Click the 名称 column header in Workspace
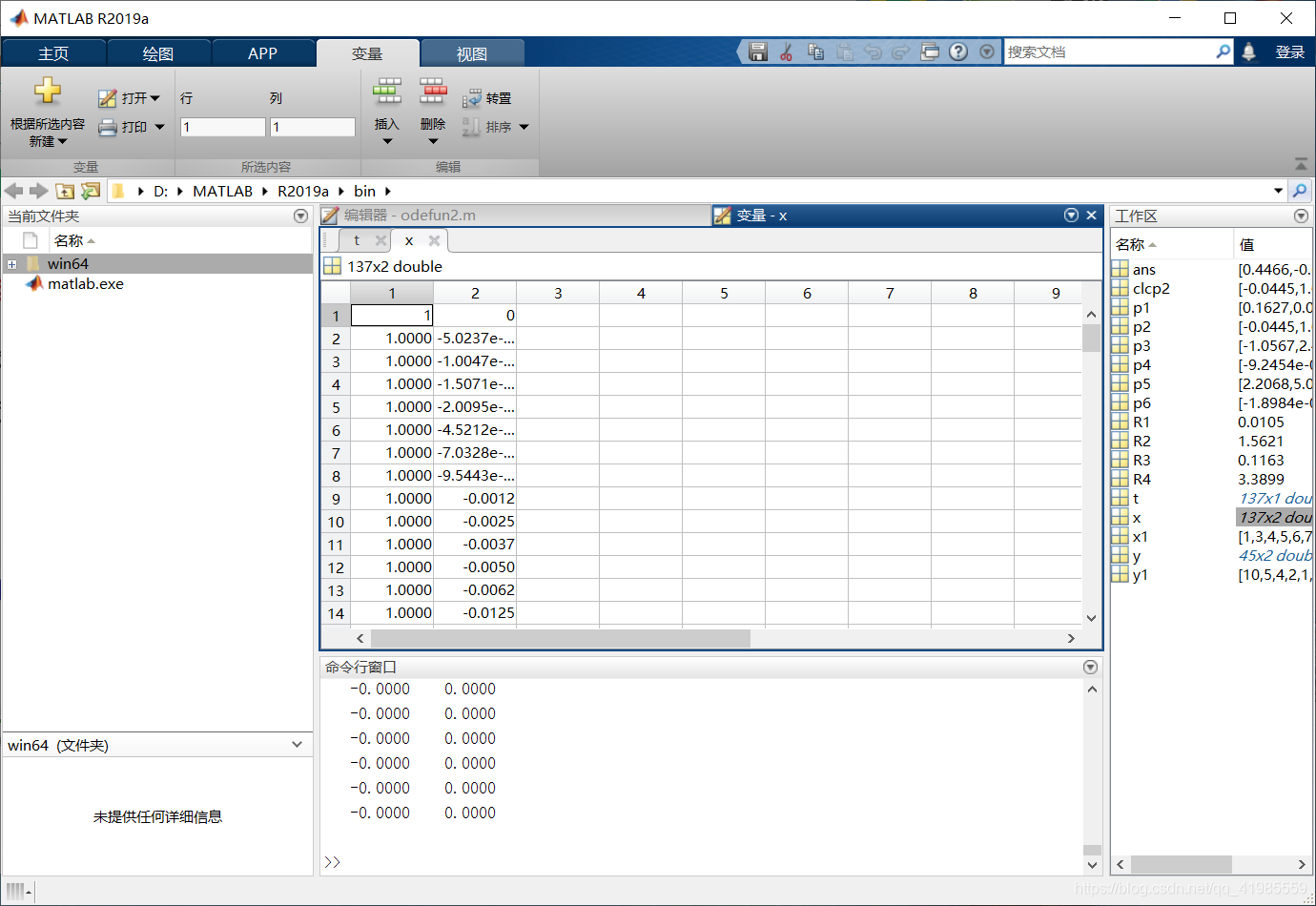The image size is (1316, 906). point(1172,245)
